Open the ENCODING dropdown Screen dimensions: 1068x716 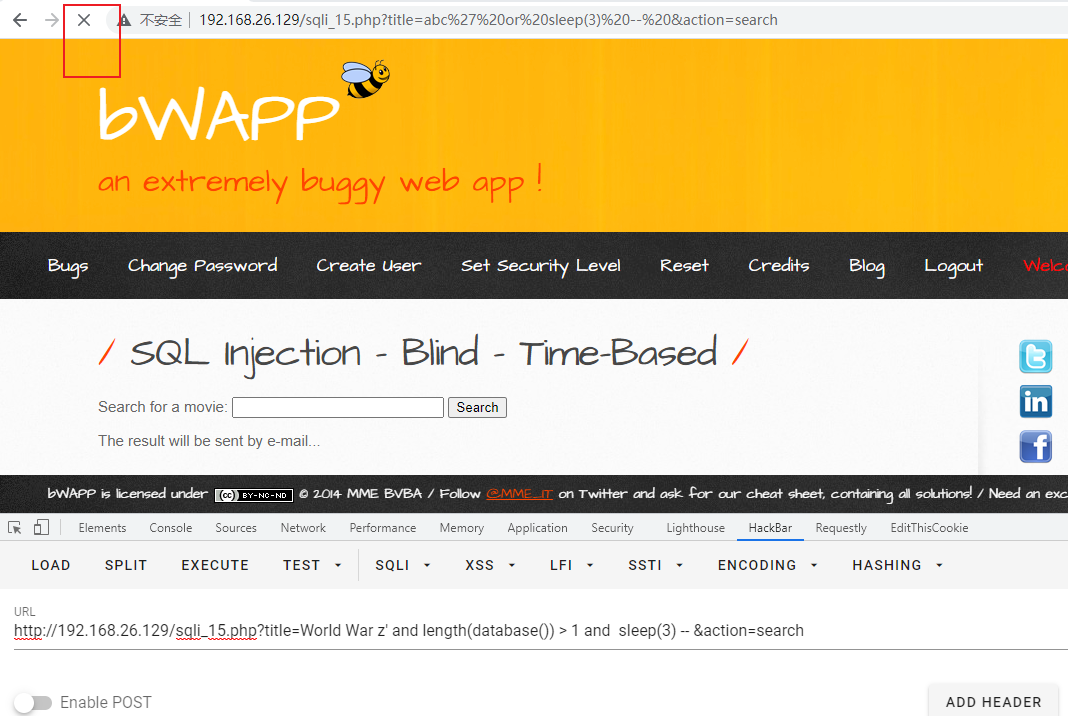767,565
